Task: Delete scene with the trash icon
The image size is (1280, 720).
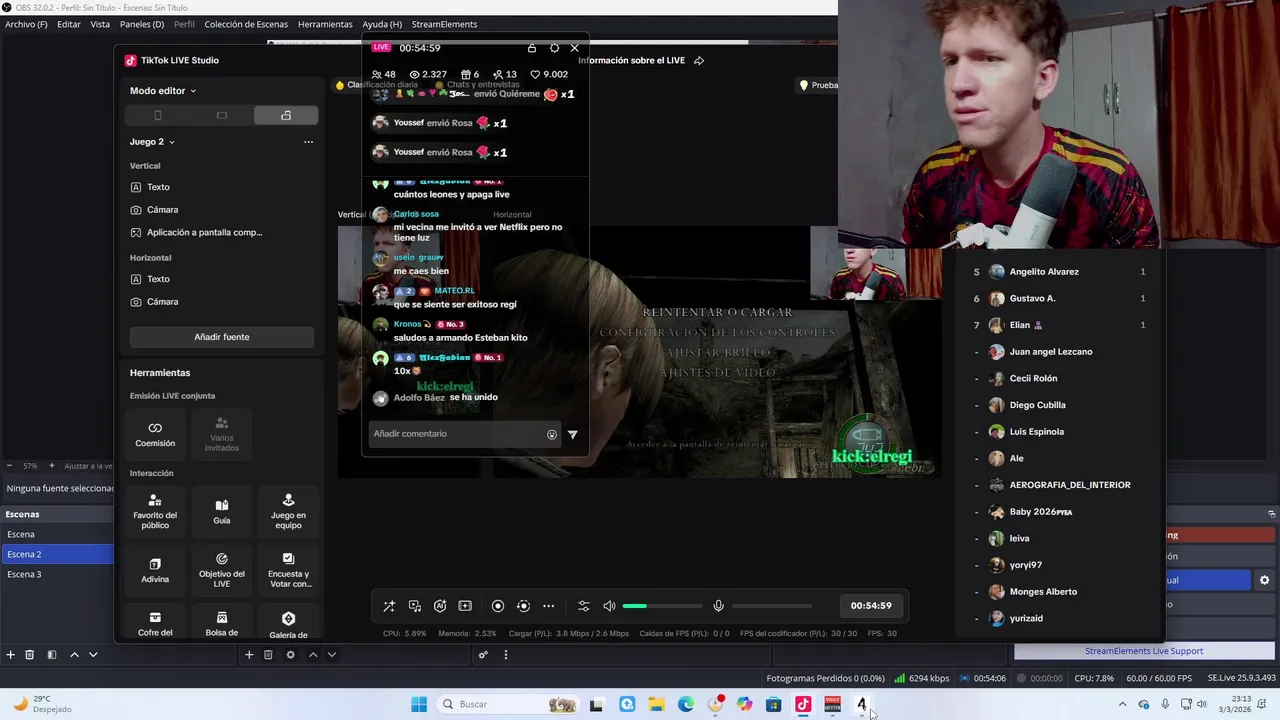Action: pyautogui.click(x=30, y=655)
